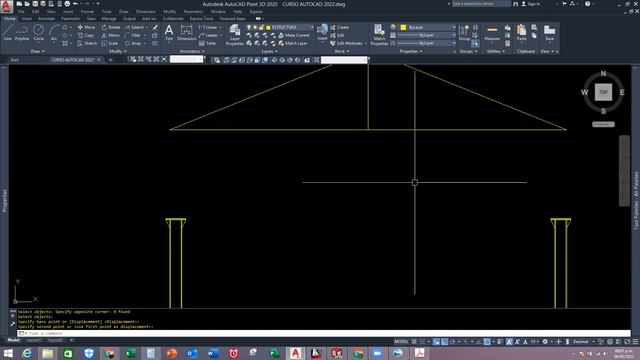Open Decimal units dropdown
Viewport: 640px width, 360px height.
coord(584,342)
